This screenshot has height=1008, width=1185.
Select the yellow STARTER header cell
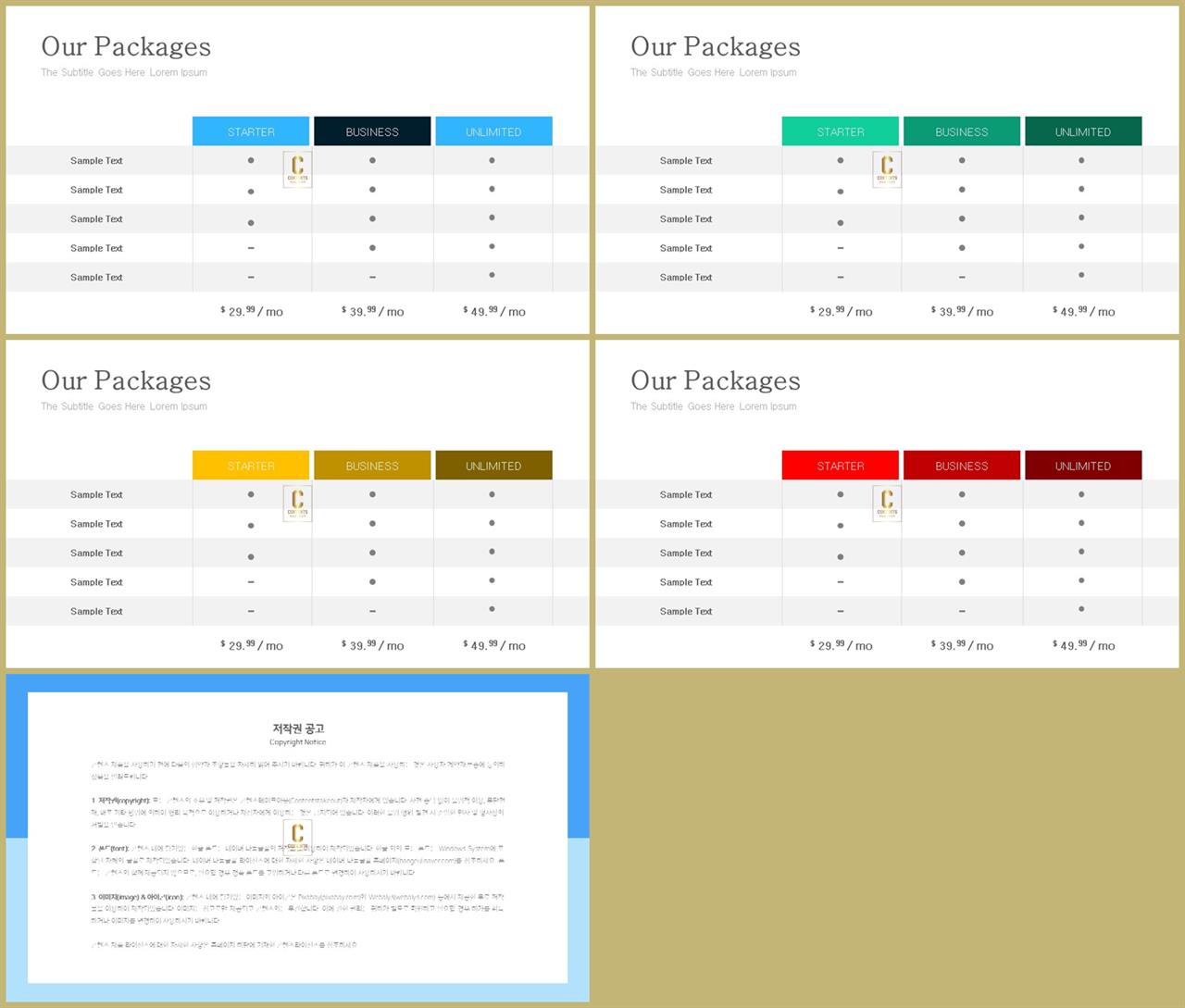[x=251, y=466]
